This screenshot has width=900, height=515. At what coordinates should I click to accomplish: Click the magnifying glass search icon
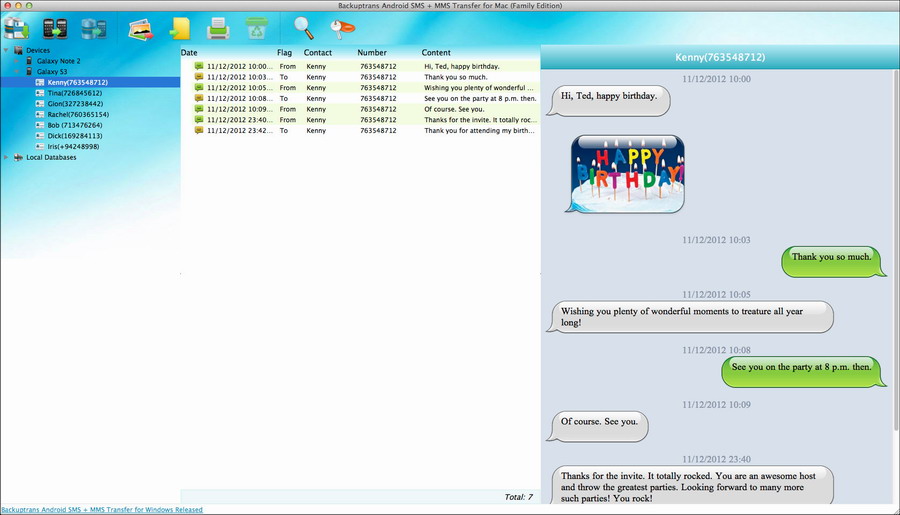point(304,28)
